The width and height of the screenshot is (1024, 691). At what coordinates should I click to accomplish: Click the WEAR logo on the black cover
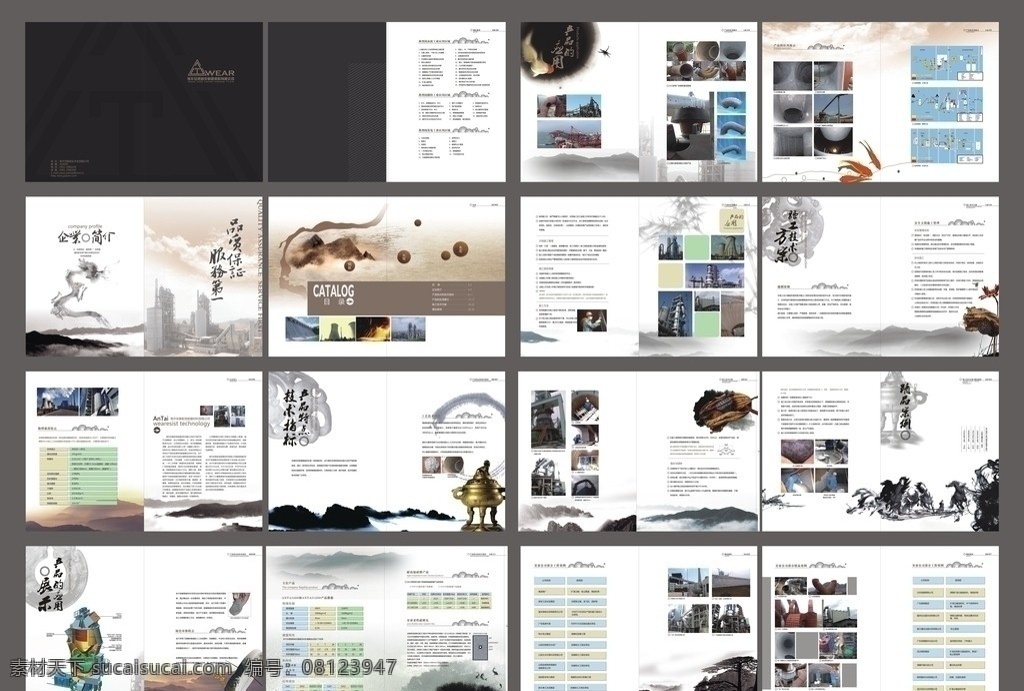pyautogui.click(x=210, y=69)
